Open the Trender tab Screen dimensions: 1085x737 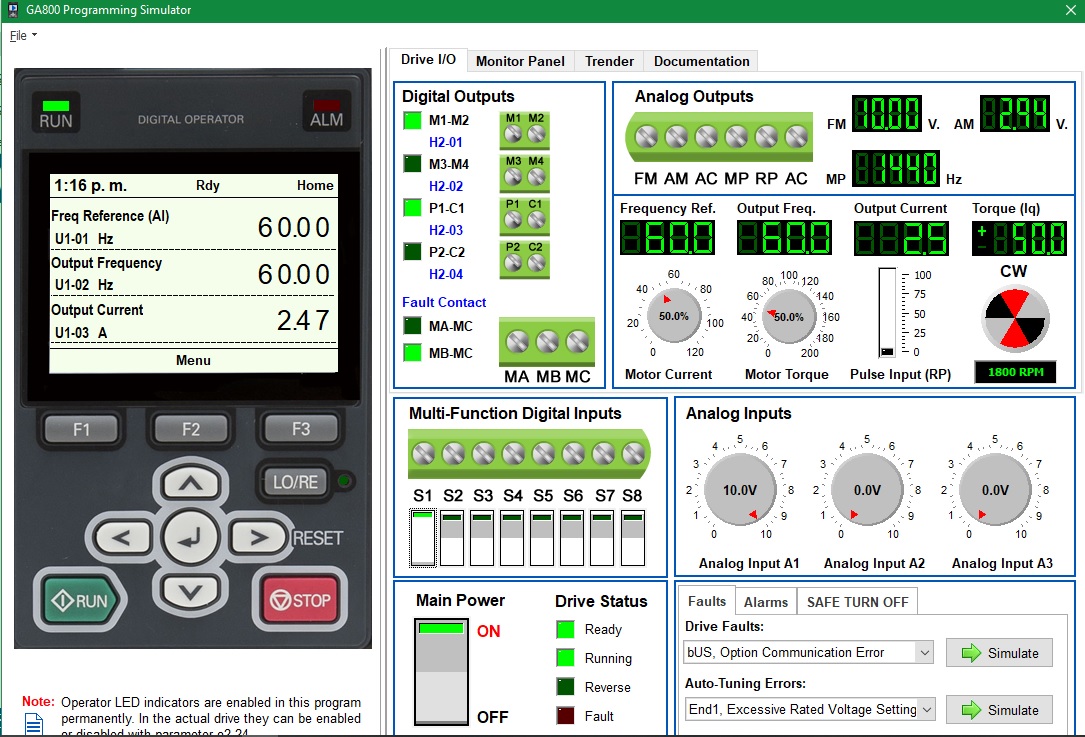click(x=609, y=61)
